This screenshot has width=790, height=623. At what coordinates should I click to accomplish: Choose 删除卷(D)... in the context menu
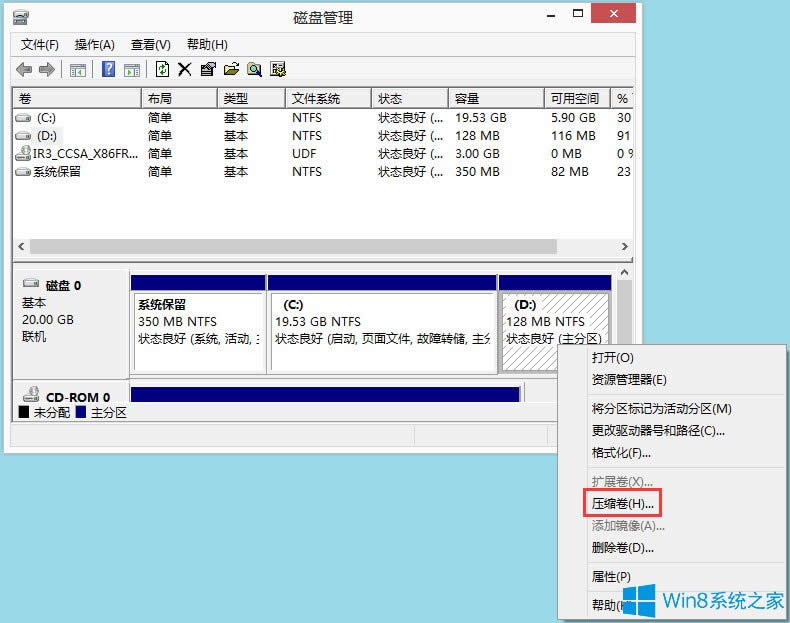click(x=623, y=548)
